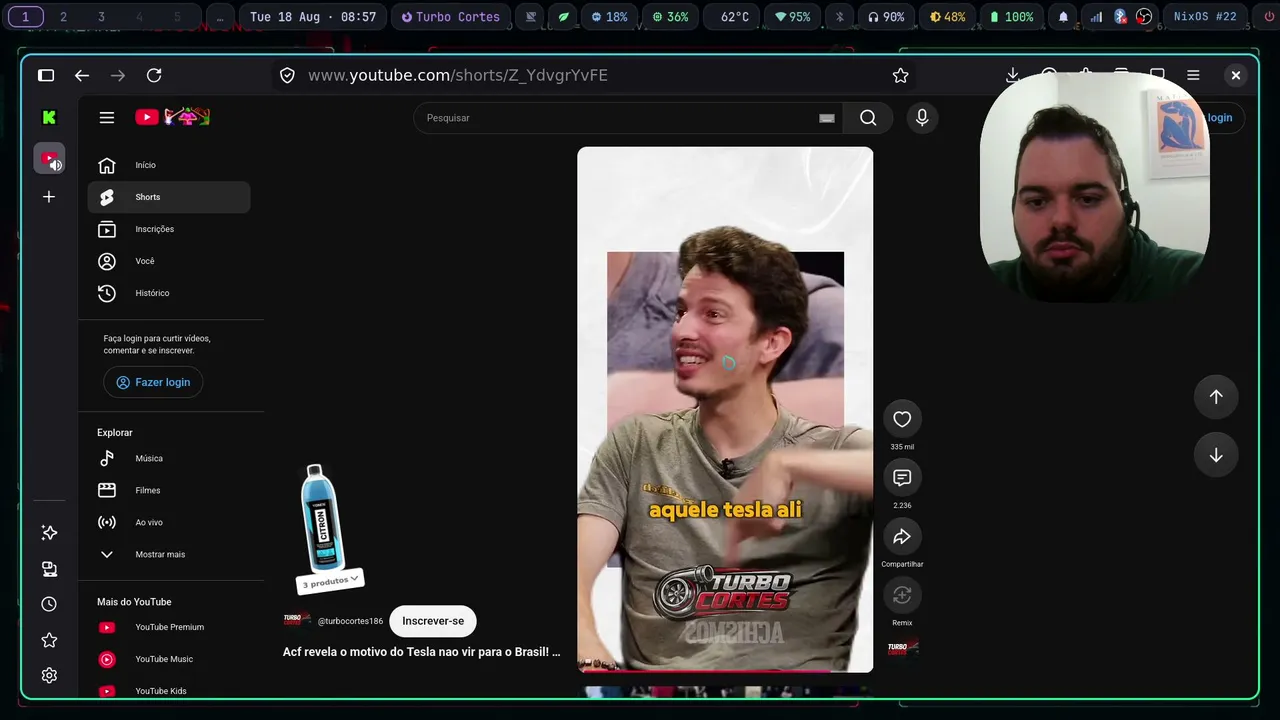Open Você in the sidebar
The height and width of the screenshot is (720, 1280).
(x=169, y=261)
